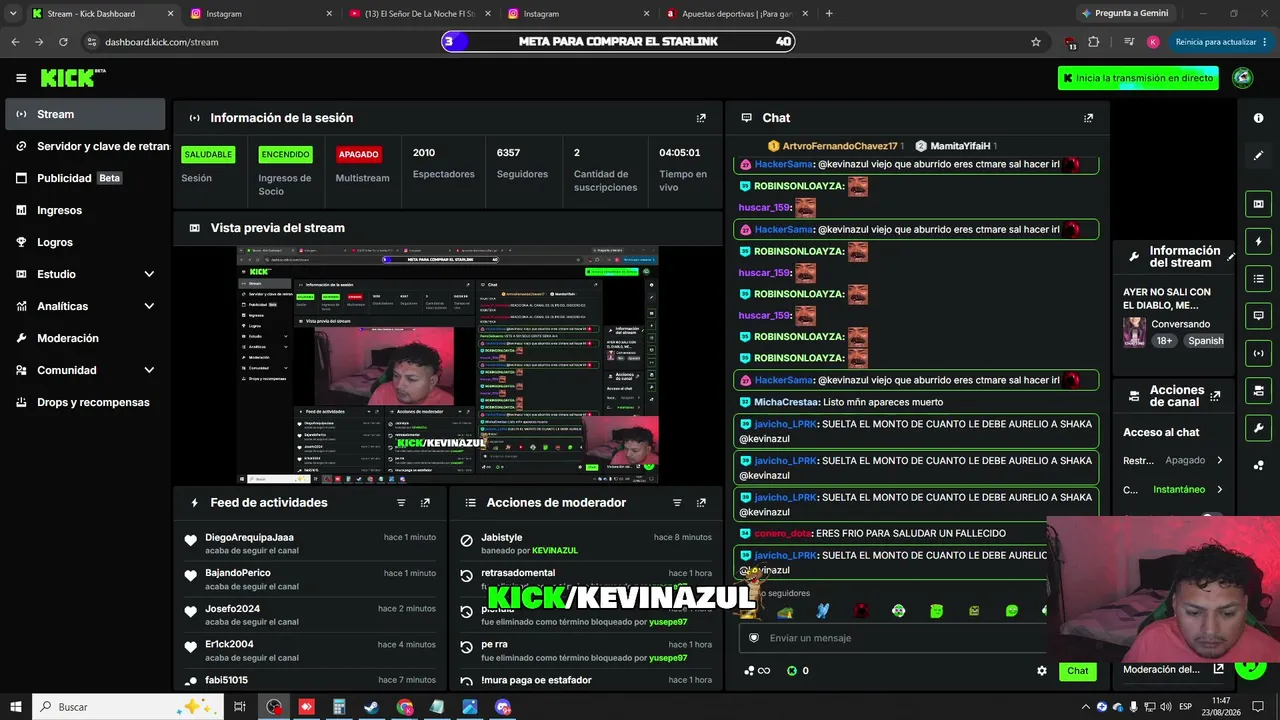
Task: Toggle the stream preview panel icon
Action: (x=1258, y=204)
